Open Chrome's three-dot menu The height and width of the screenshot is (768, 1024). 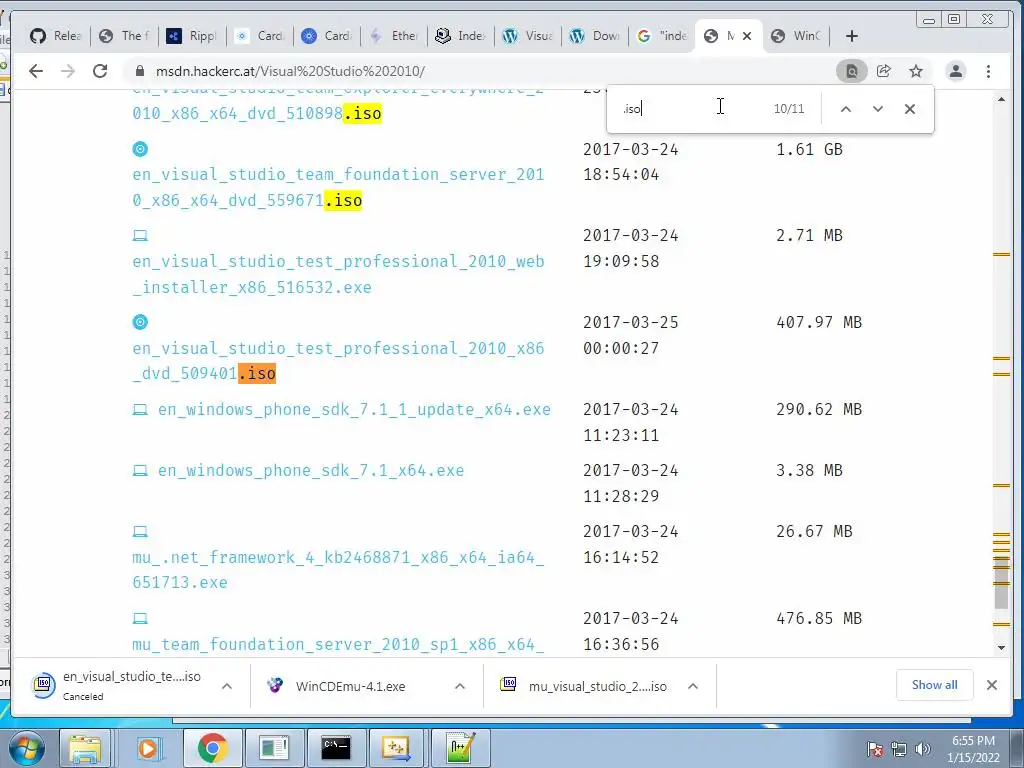click(989, 71)
